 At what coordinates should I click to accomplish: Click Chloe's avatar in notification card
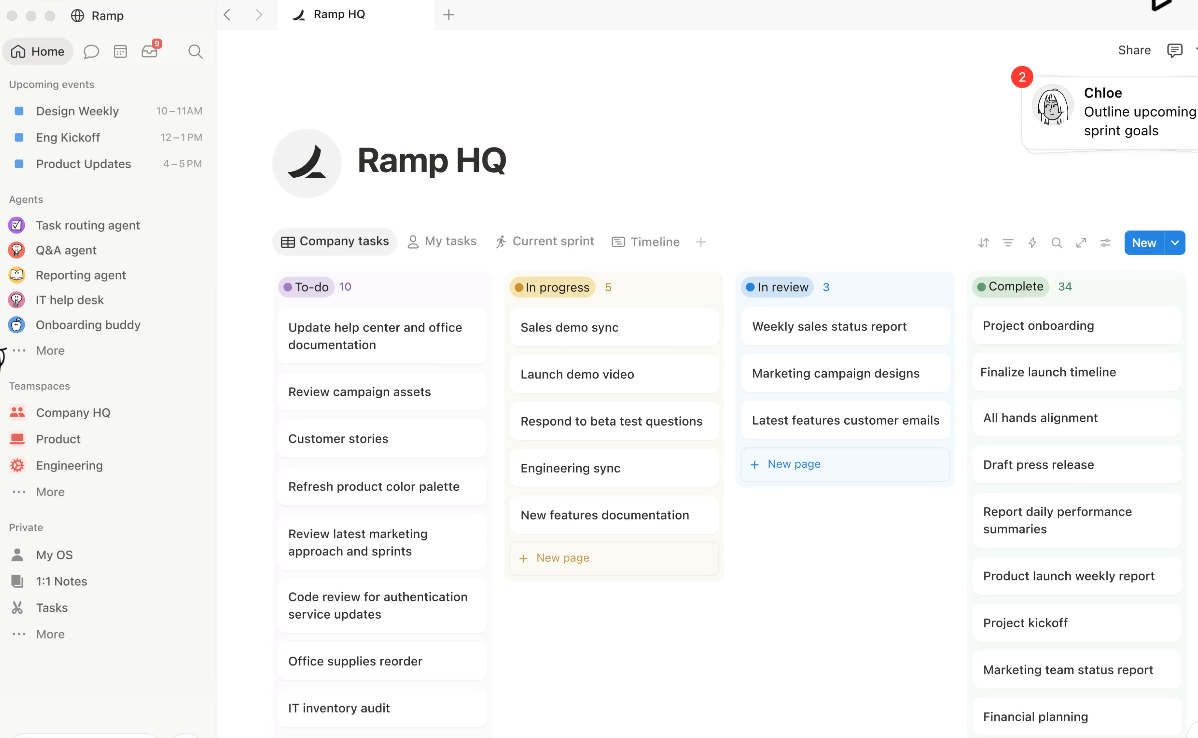click(1052, 105)
